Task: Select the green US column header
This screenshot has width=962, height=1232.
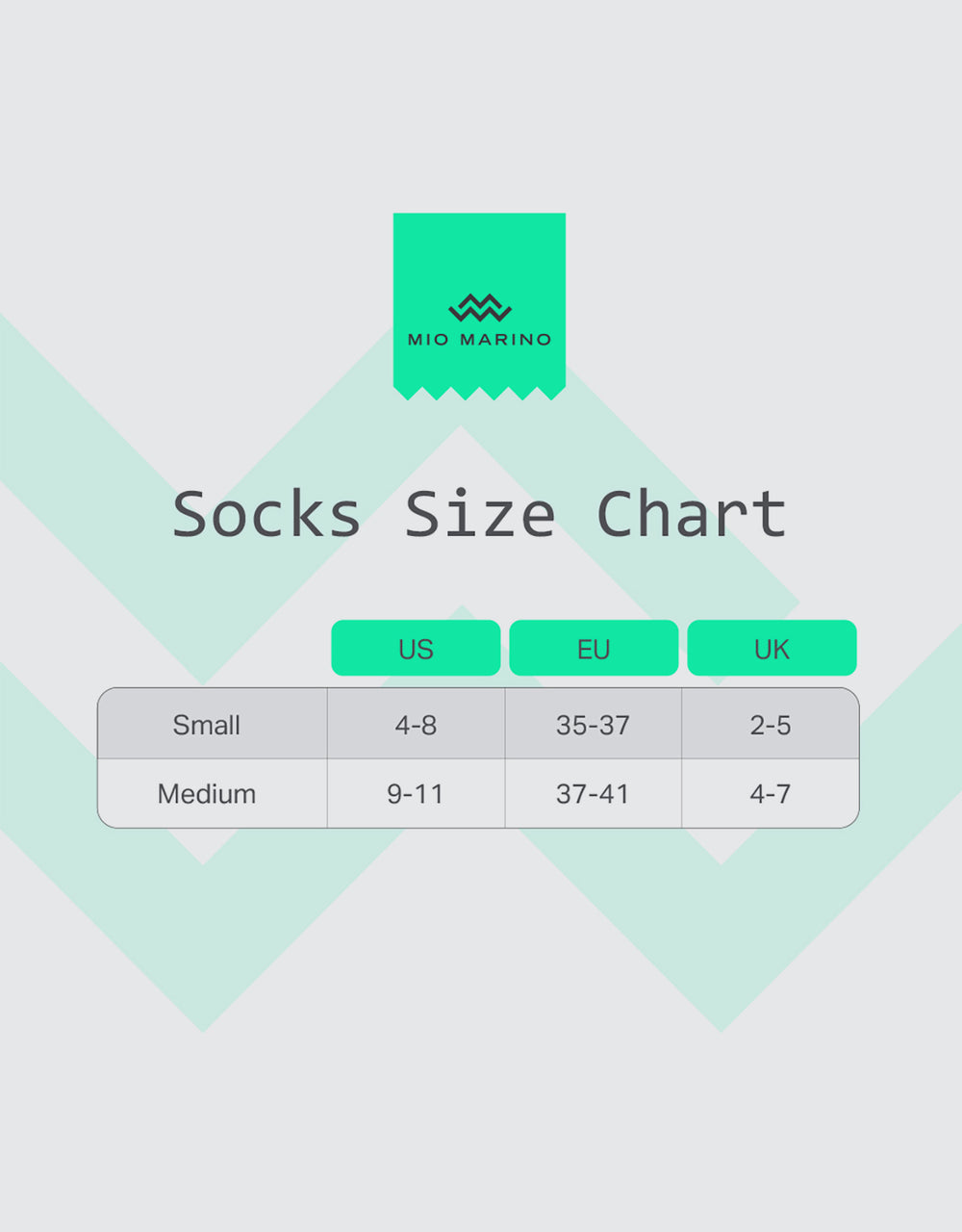Action: (416, 648)
